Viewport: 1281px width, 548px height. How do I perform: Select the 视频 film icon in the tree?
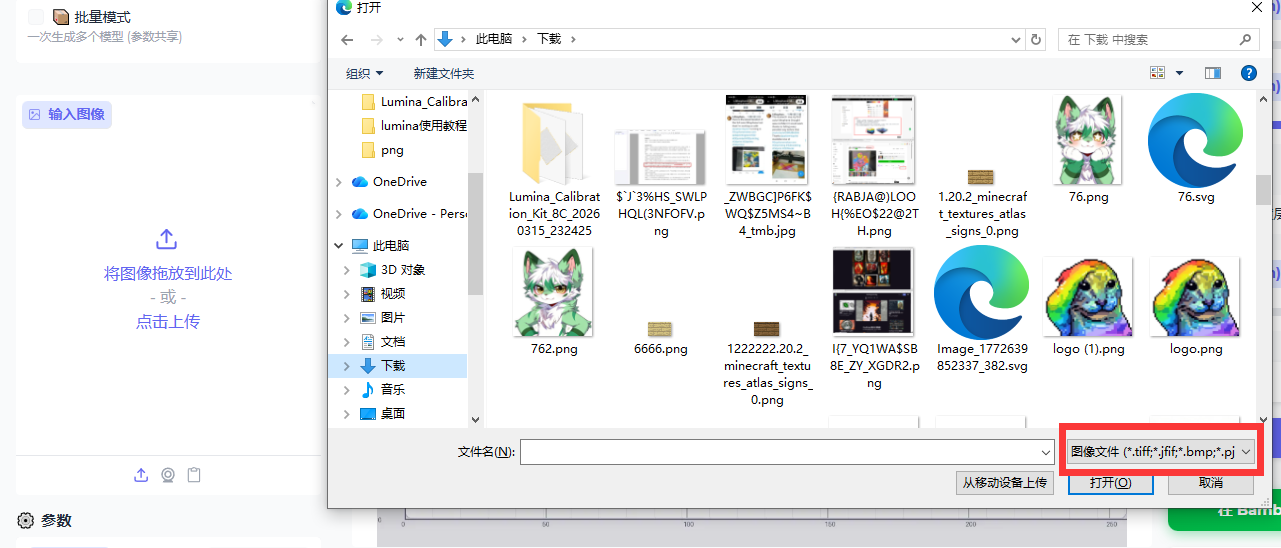[x=368, y=294]
